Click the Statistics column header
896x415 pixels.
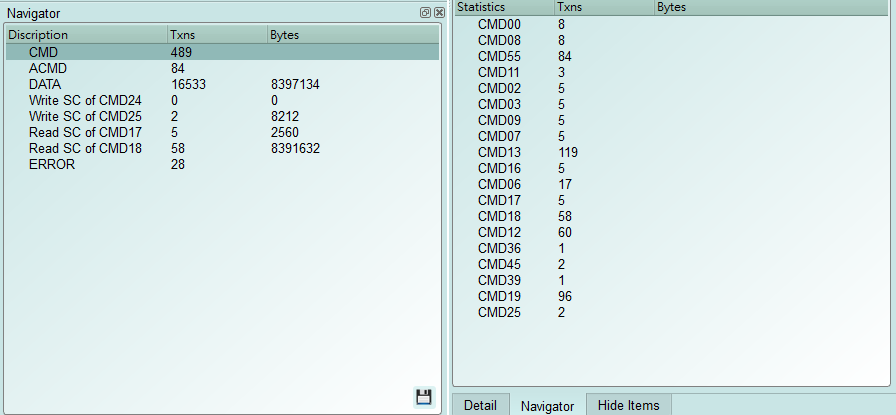(504, 7)
